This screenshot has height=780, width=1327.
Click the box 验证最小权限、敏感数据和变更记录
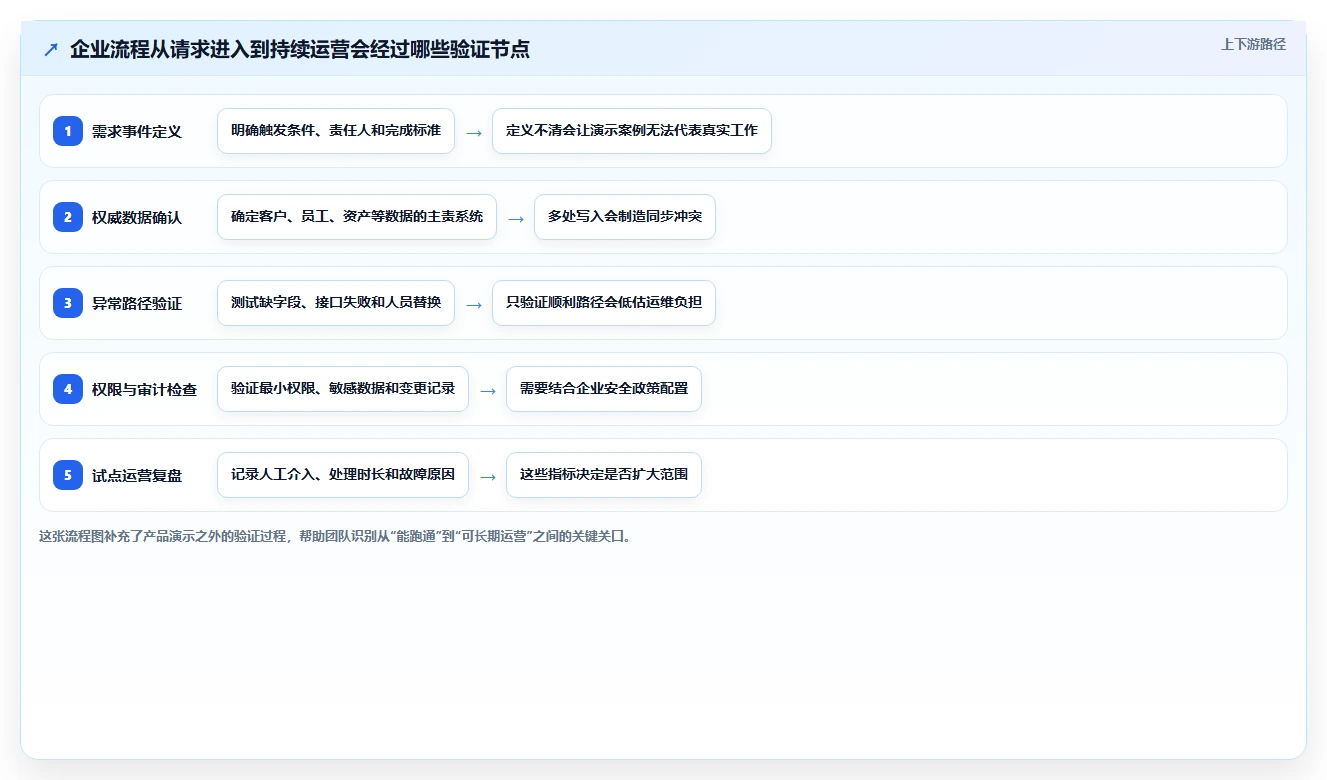pos(343,389)
